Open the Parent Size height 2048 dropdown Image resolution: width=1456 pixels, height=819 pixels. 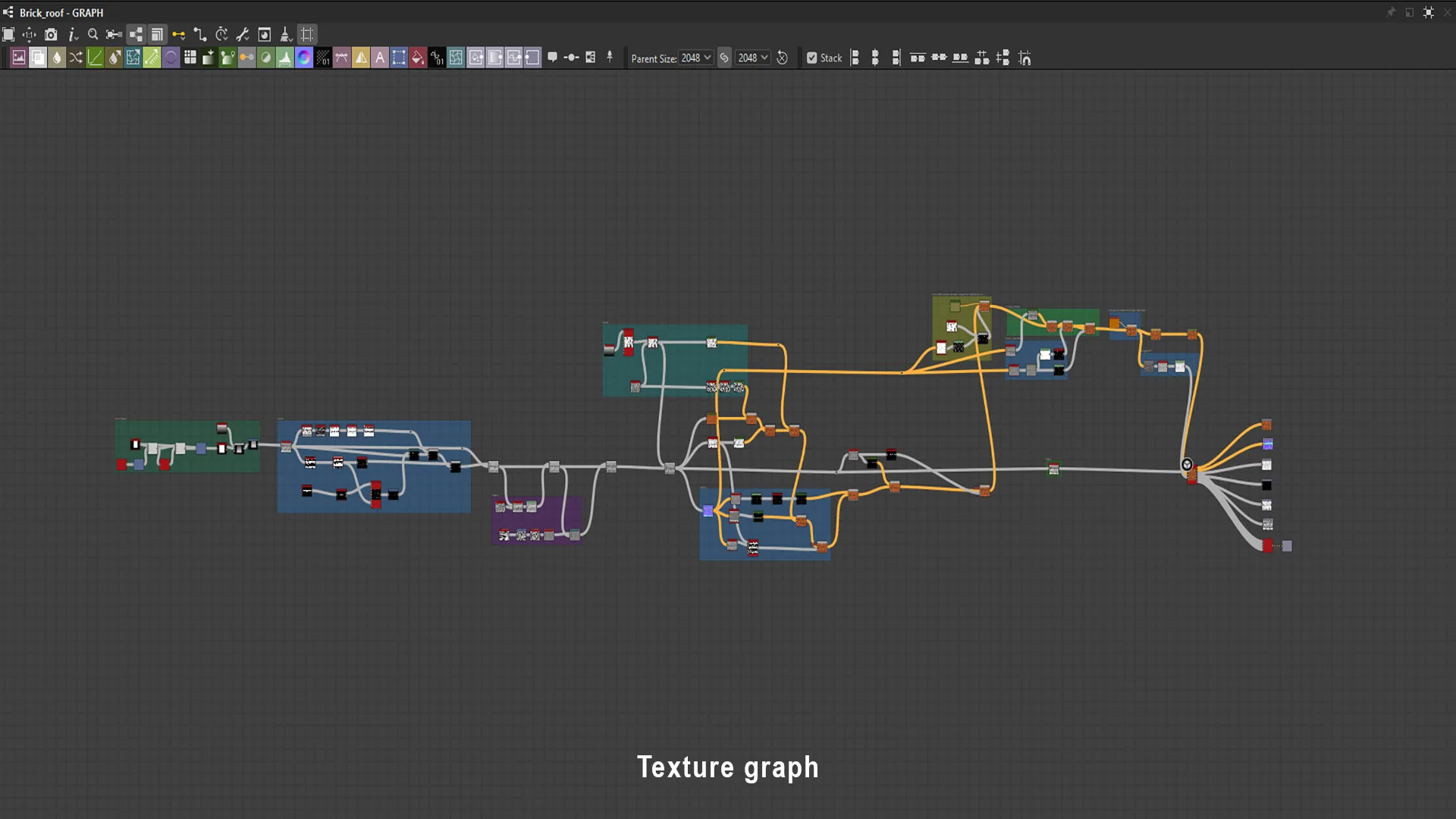753,58
